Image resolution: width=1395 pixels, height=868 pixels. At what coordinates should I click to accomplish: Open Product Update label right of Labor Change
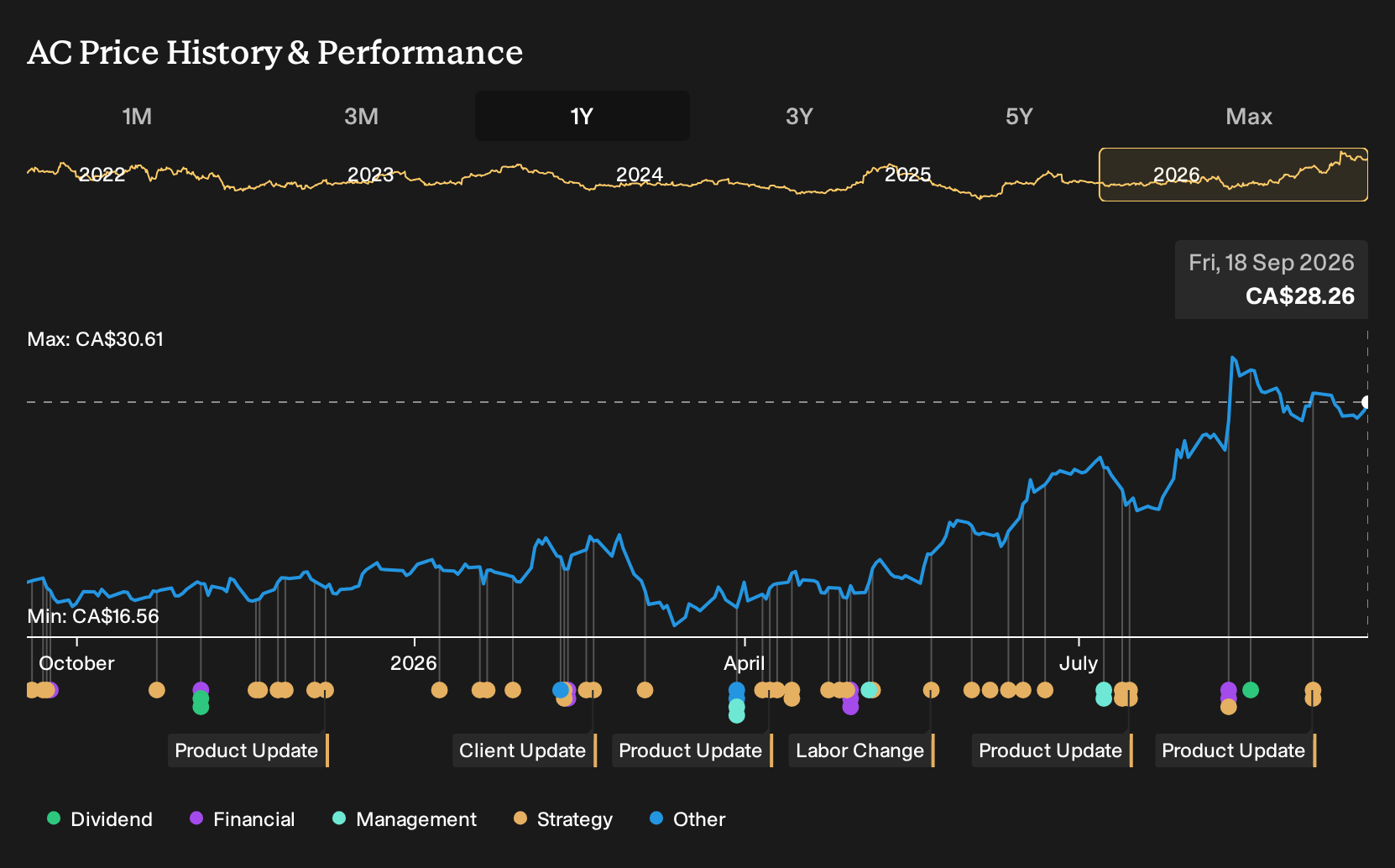(x=1053, y=750)
